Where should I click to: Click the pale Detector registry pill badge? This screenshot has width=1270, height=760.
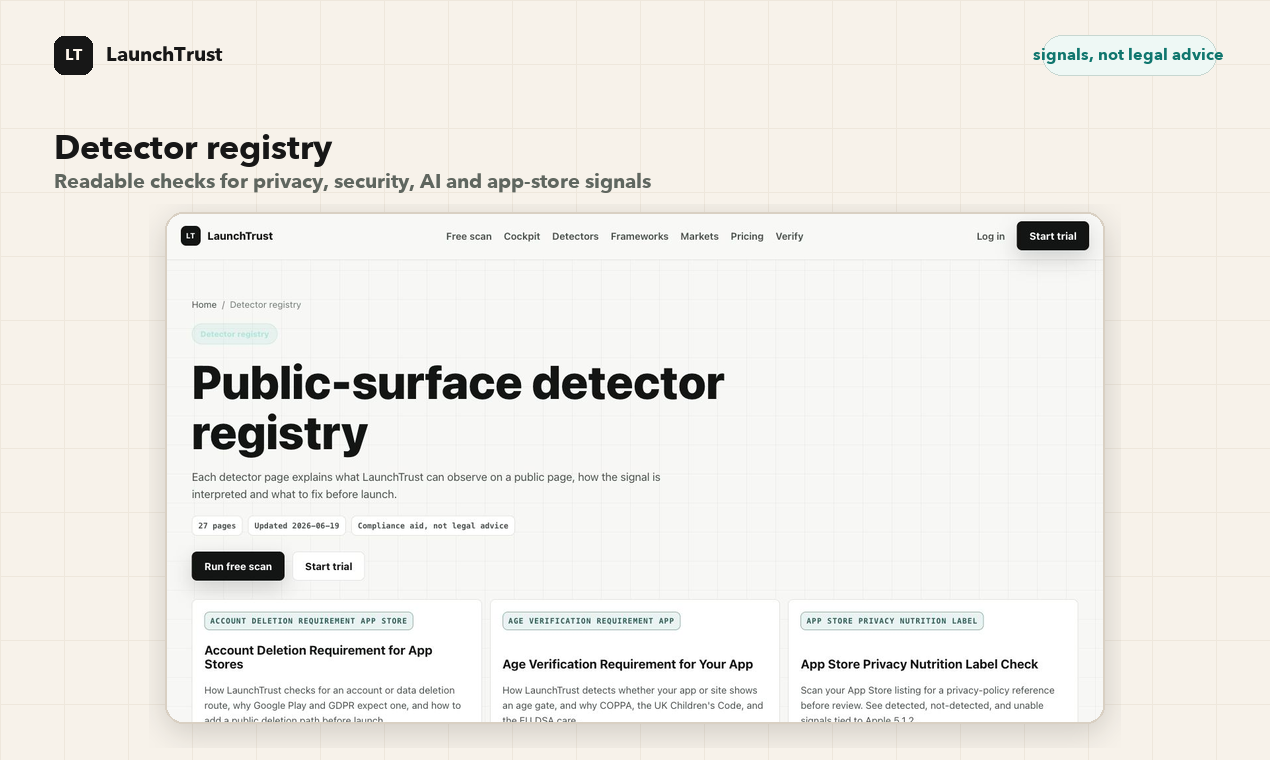[x=235, y=334]
